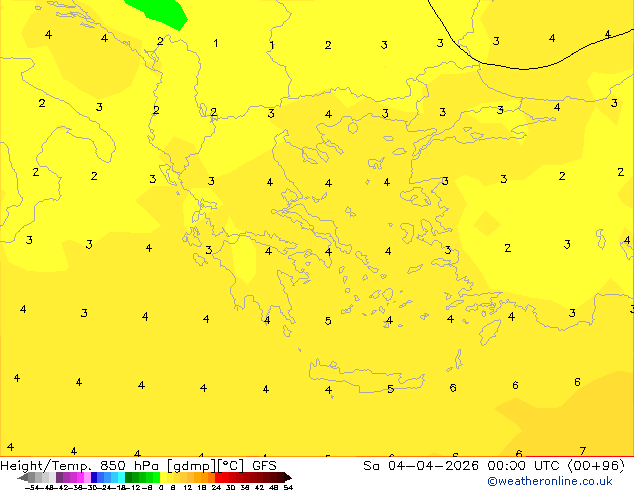The width and height of the screenshot is (634, 490).
Task: Click the '[°C]' unit label in title
Action: (x=231, y=466)
